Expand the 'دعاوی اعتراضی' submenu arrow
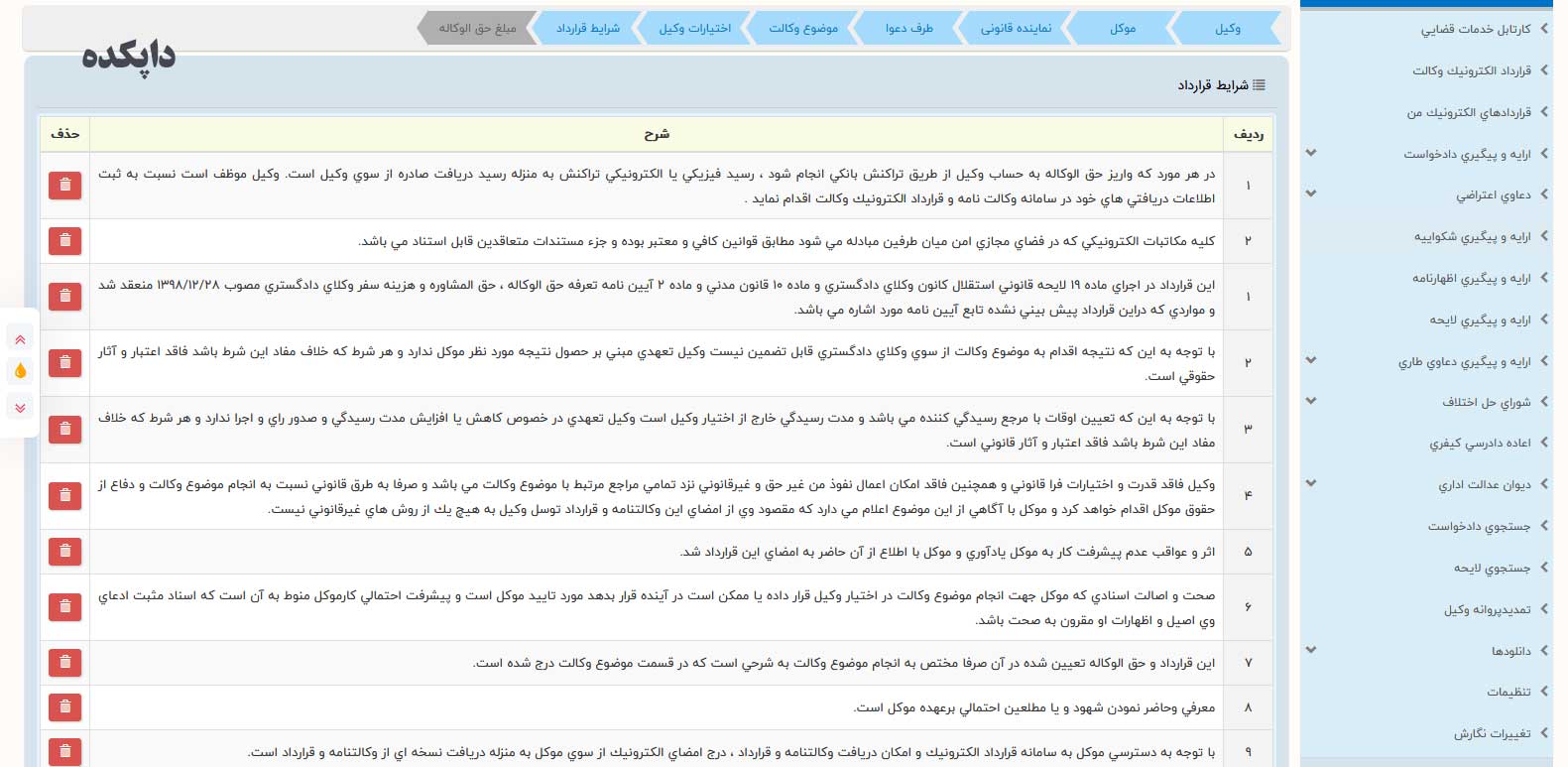Screen dimensions: 1568x767 click(x=1311, y=193)
